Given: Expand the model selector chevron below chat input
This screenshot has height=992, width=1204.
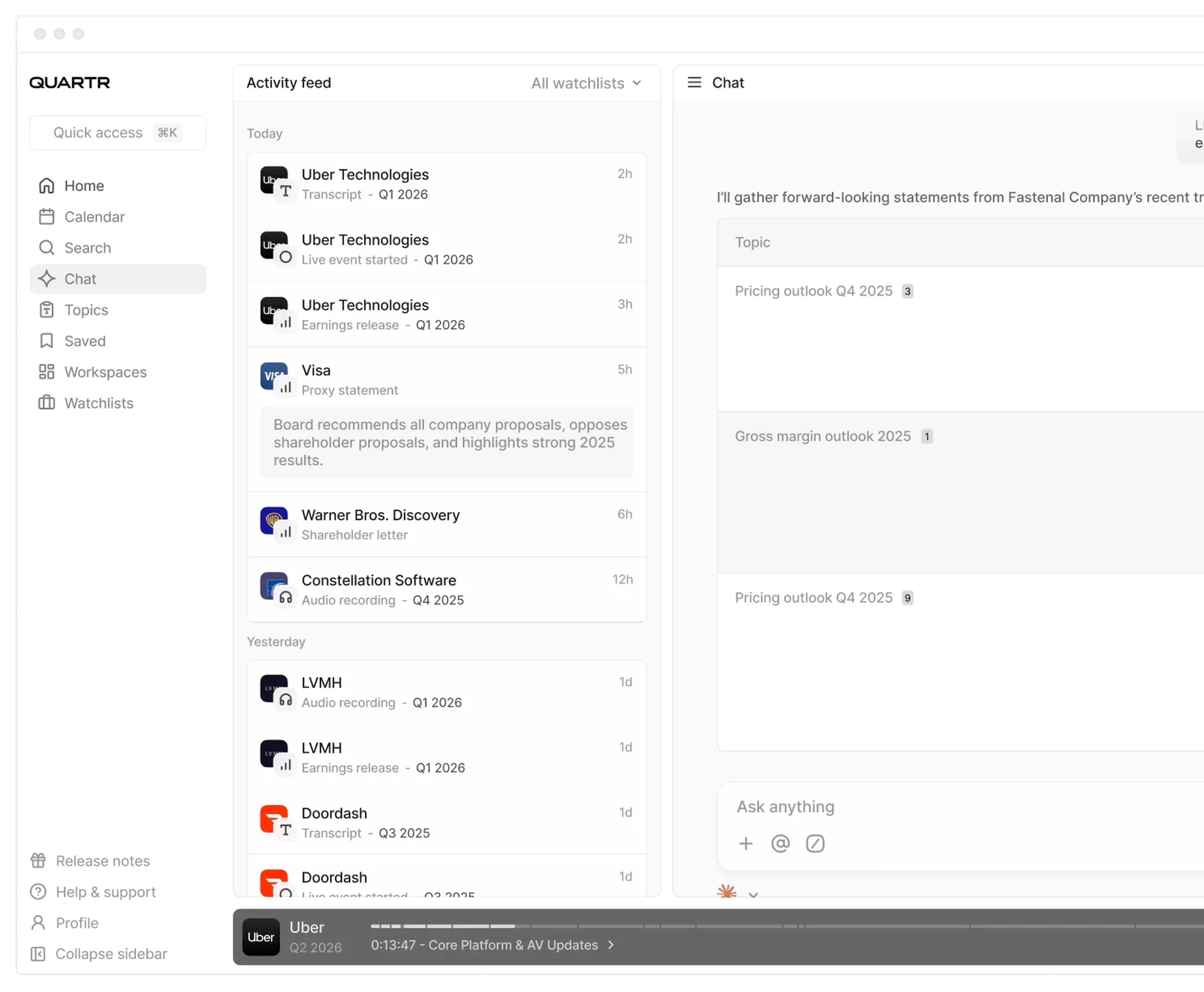Looking at the screenshot, I should (753, 894).
